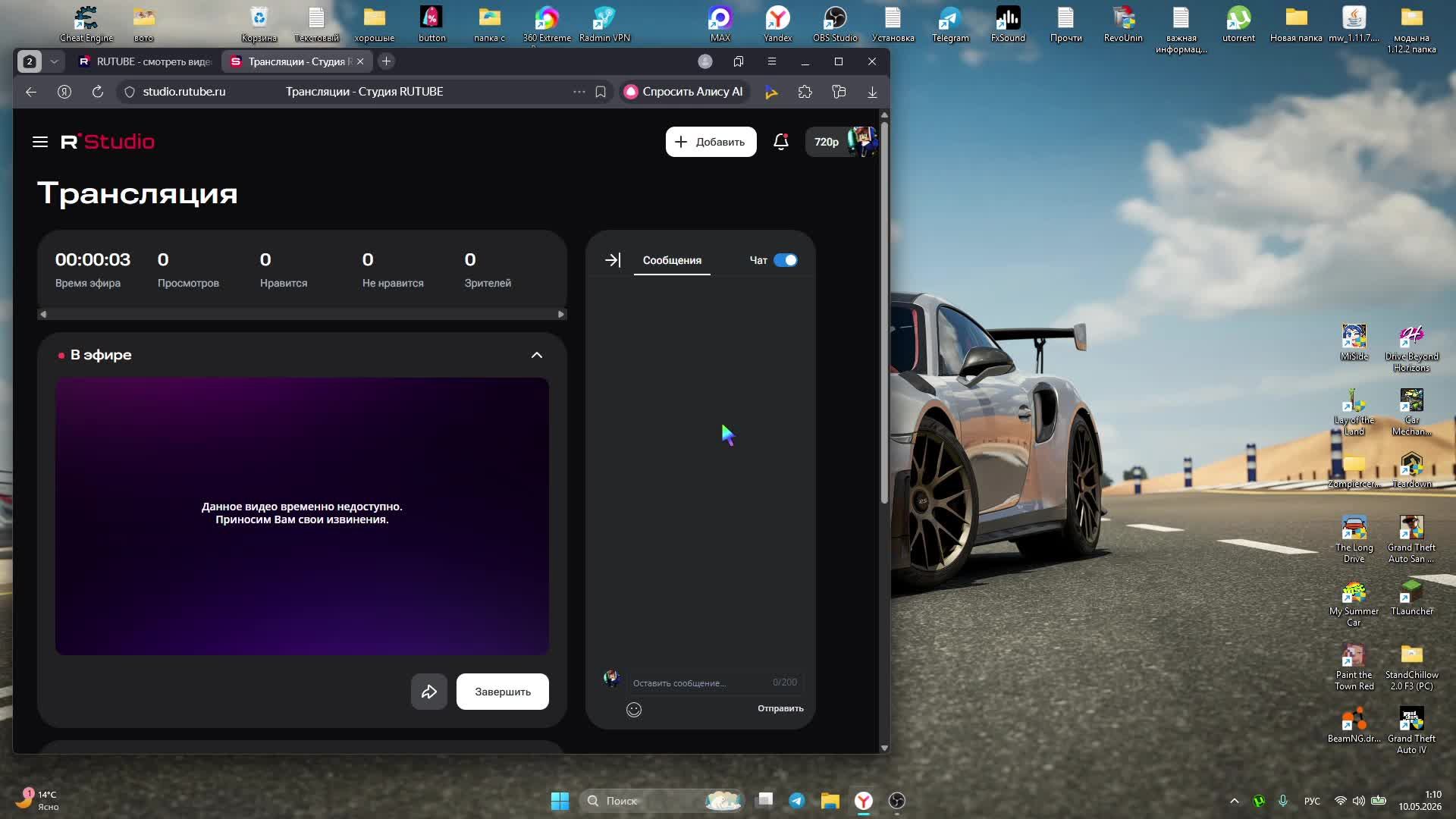1456x819 pixels.
Task: Open Cheat Engine desktop icon
Action: coord(86,24)
